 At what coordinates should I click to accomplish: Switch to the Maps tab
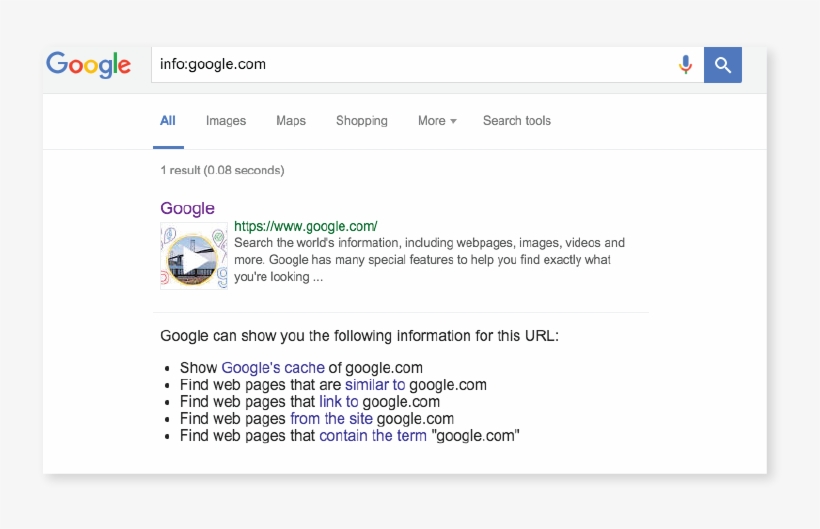pyautogui.click(x=291, y=121)
